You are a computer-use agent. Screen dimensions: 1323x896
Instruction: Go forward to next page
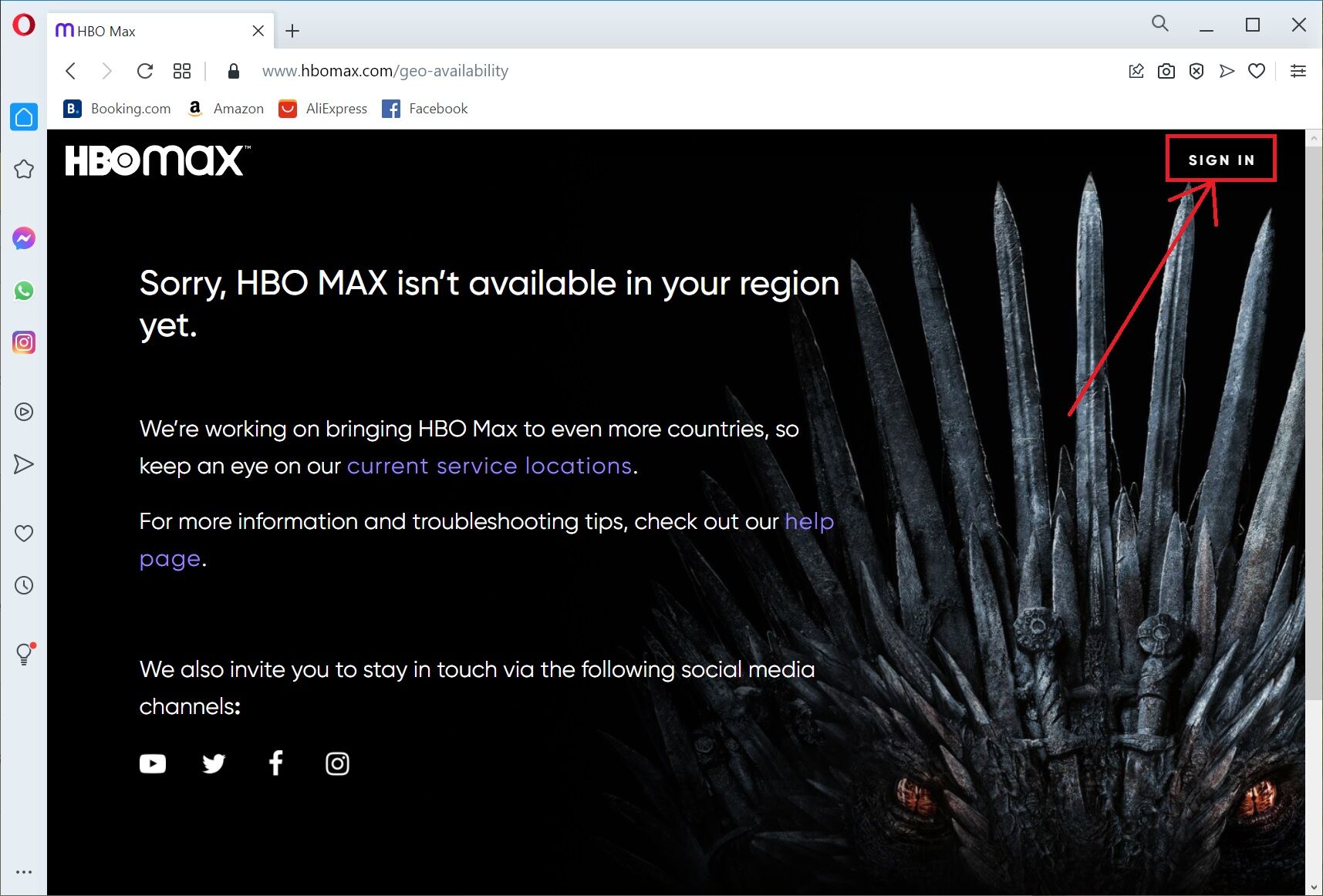[x=107, y=71]
